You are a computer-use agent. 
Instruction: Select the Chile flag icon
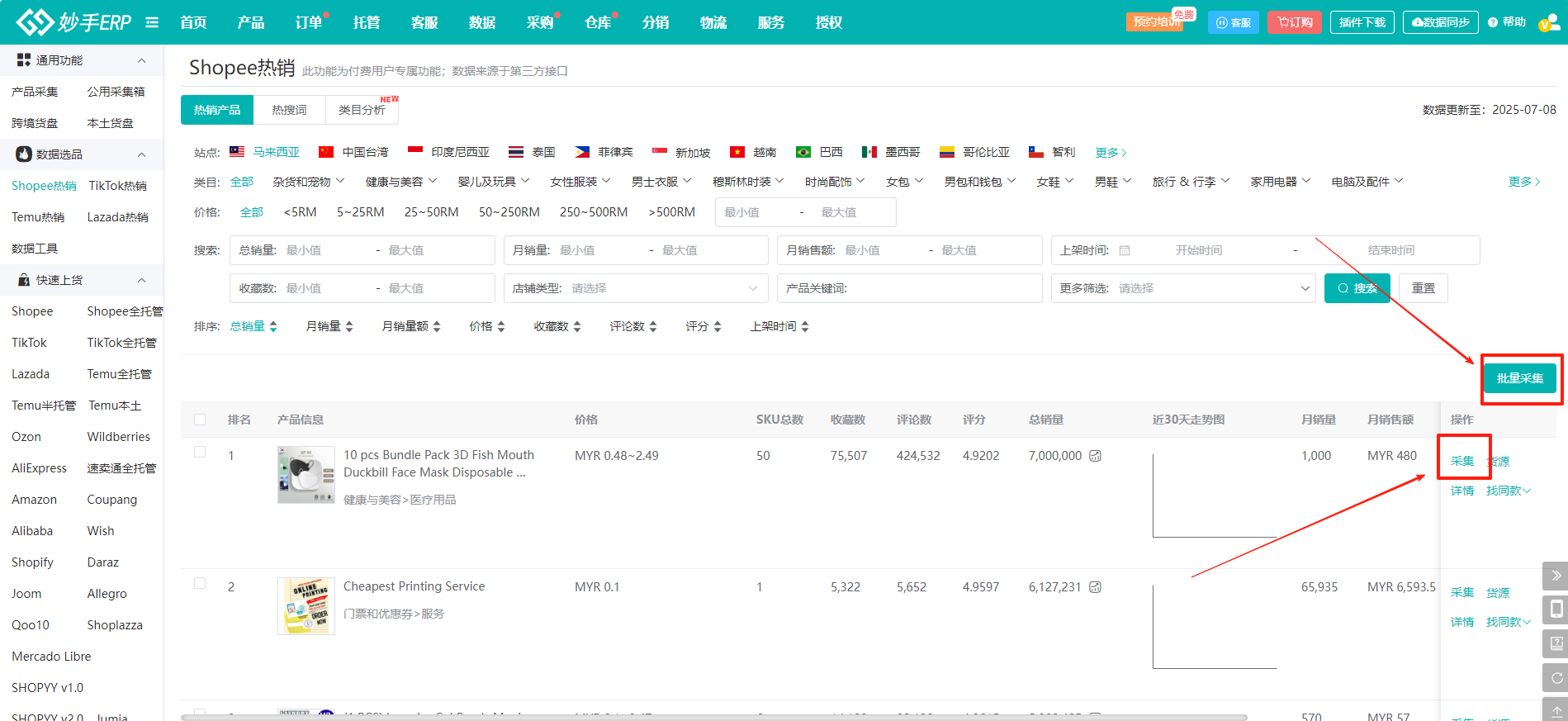[x=1036, y=152]
